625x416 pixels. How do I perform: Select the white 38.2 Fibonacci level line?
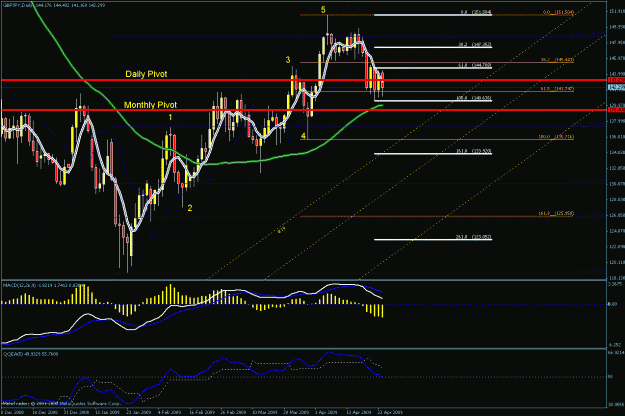point(433,47)
